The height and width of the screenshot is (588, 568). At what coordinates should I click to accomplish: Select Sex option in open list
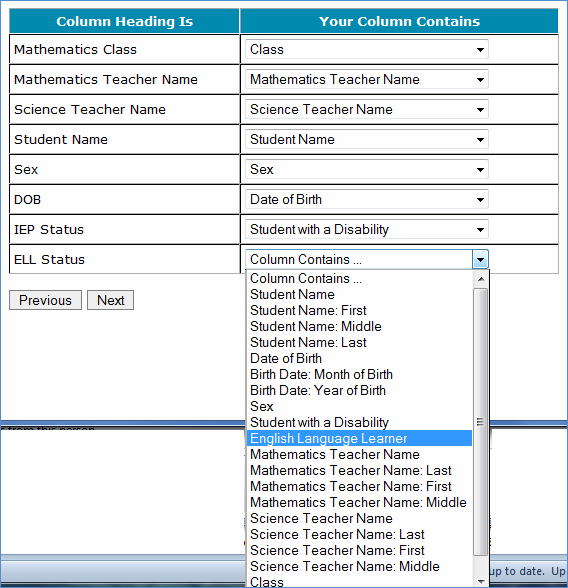point(359,406)
